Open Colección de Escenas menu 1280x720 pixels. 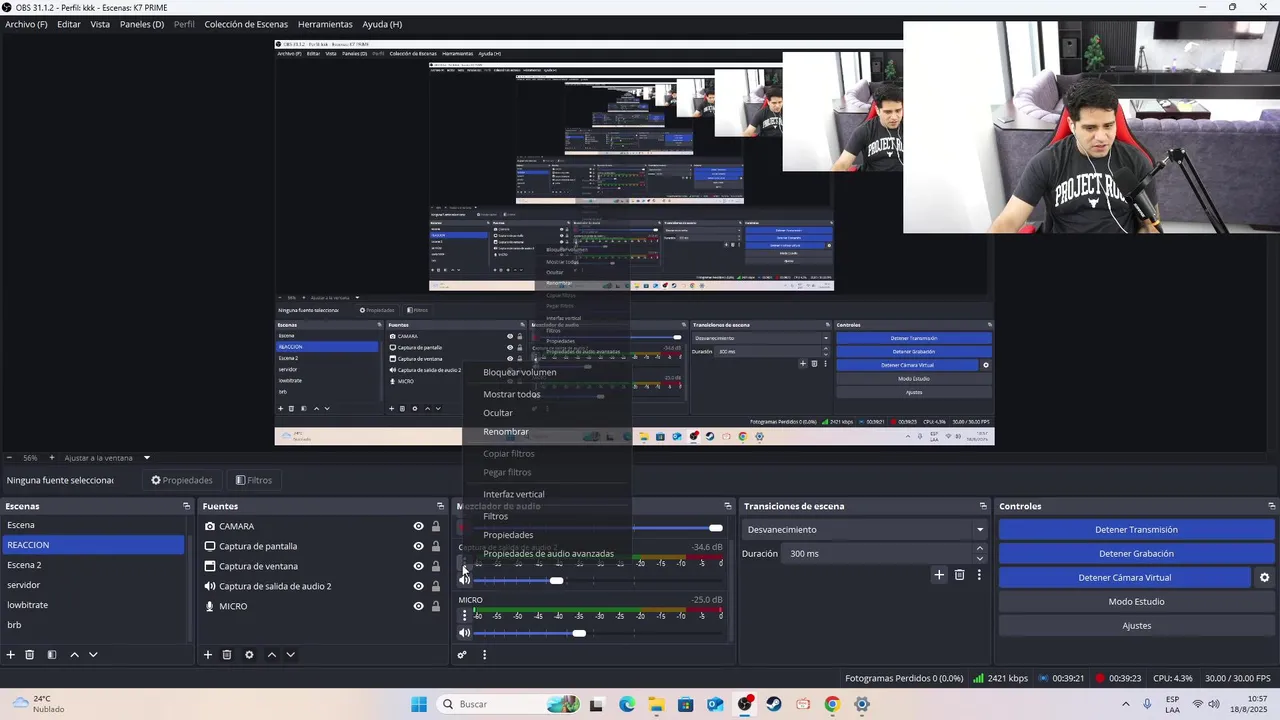246,24
